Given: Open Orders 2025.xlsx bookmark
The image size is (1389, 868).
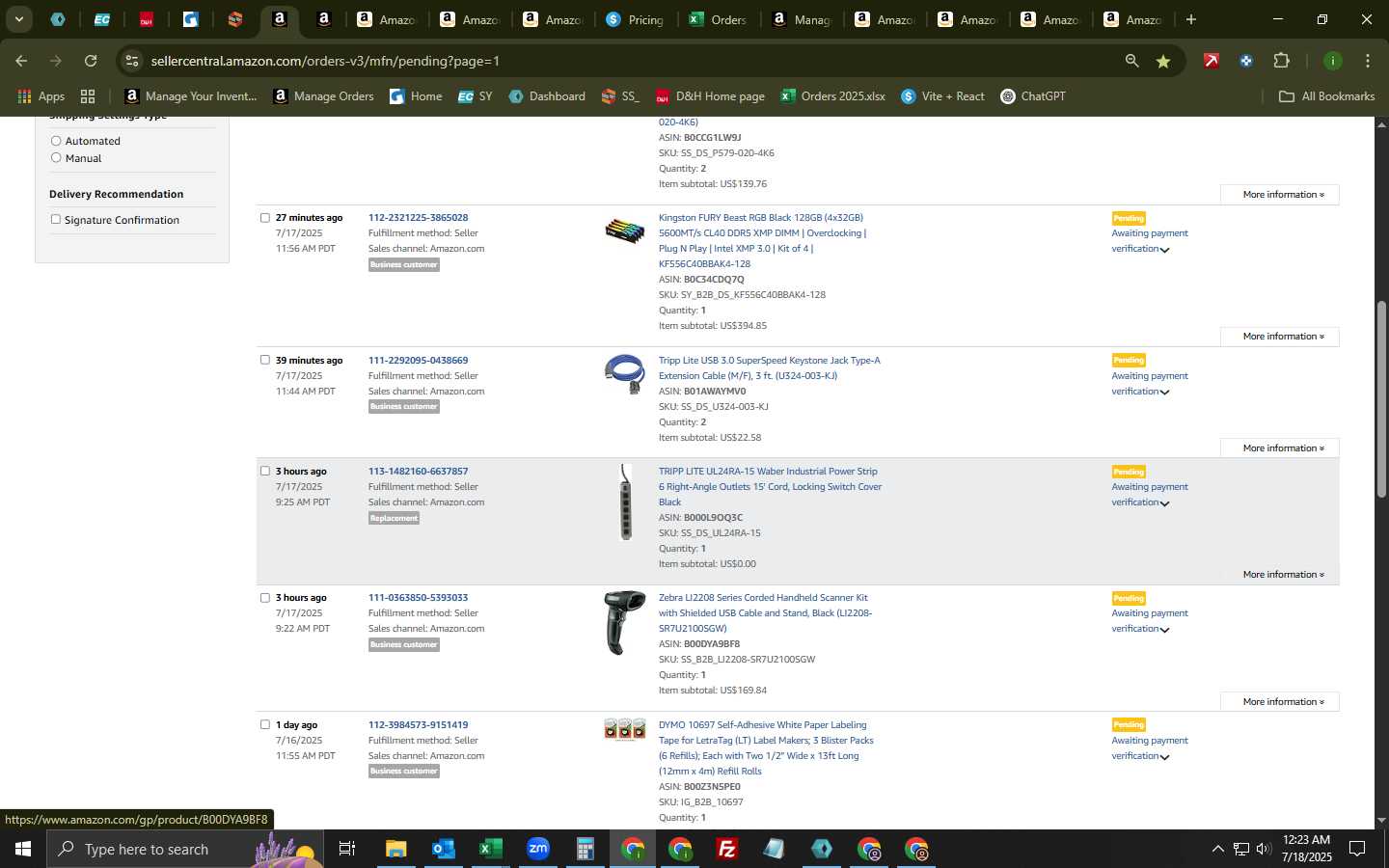Looking at the screenshot, I should pos(833,96).
